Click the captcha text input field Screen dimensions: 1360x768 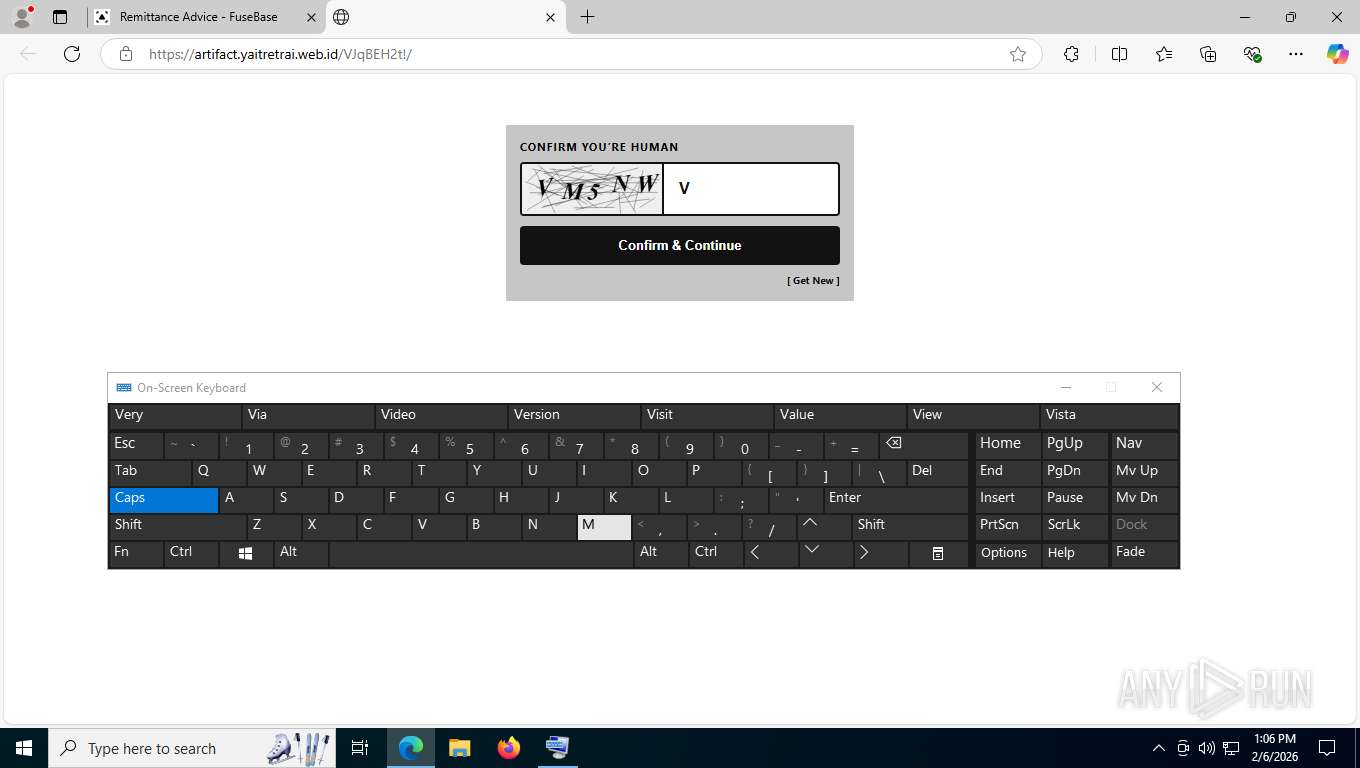click(x=751, y=189)
